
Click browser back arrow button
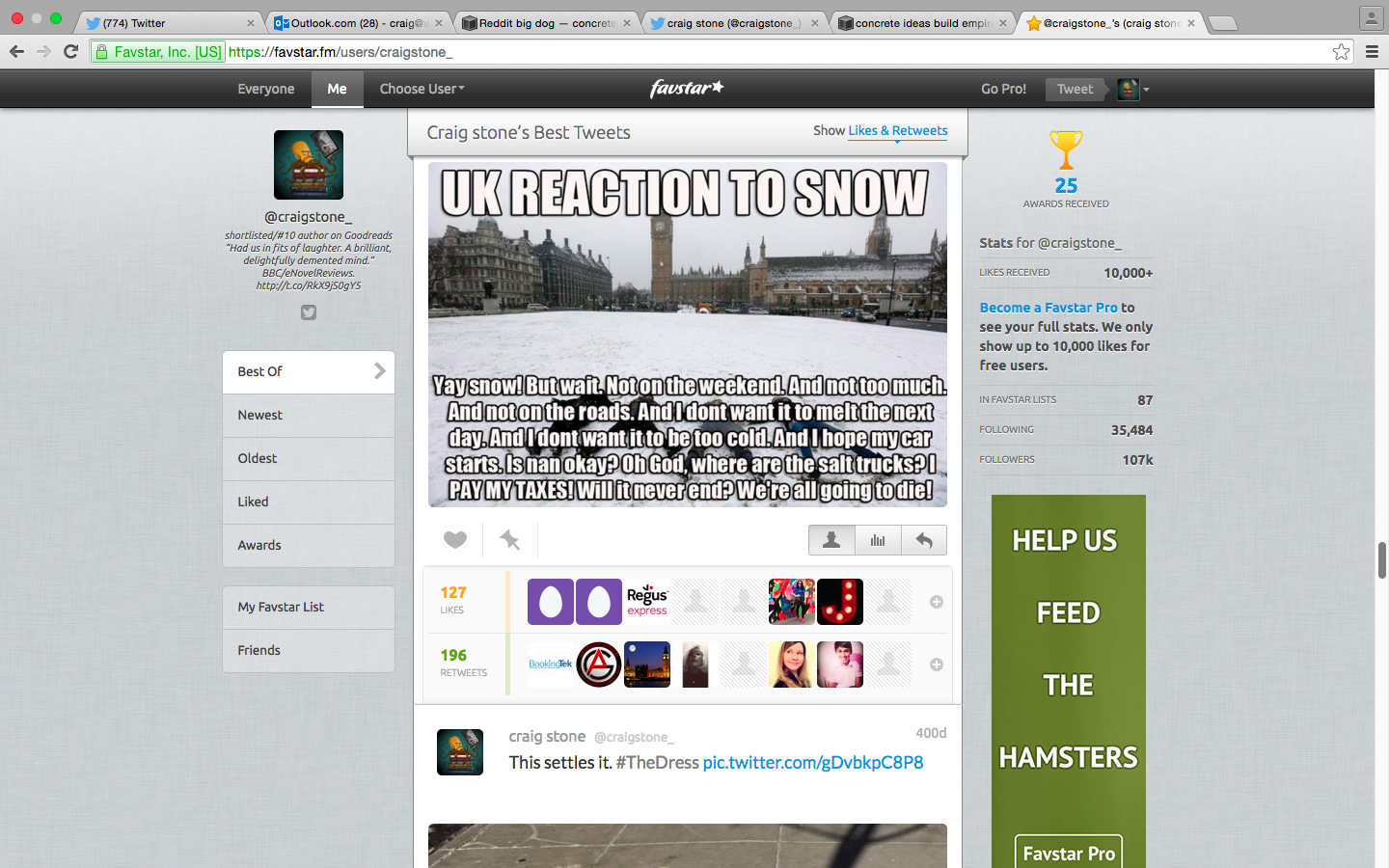[16, 51]
